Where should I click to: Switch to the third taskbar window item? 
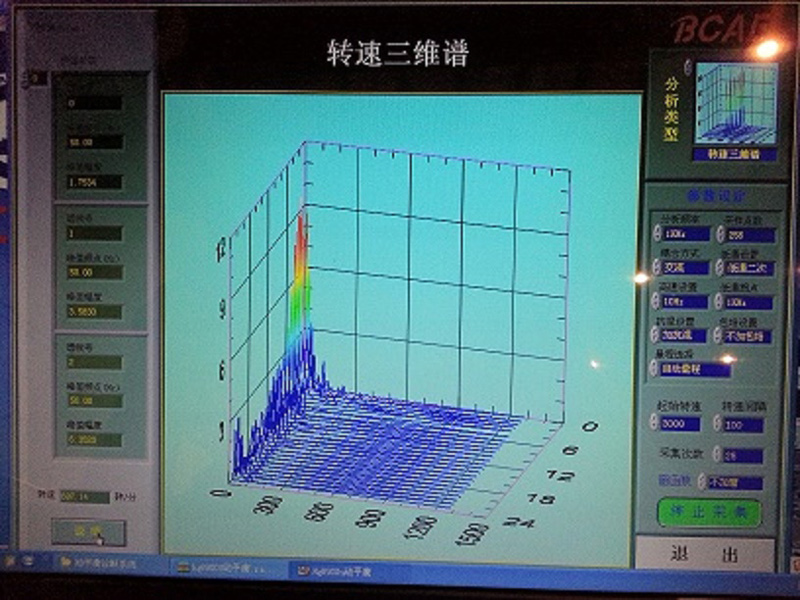click(x=347, y=571)
